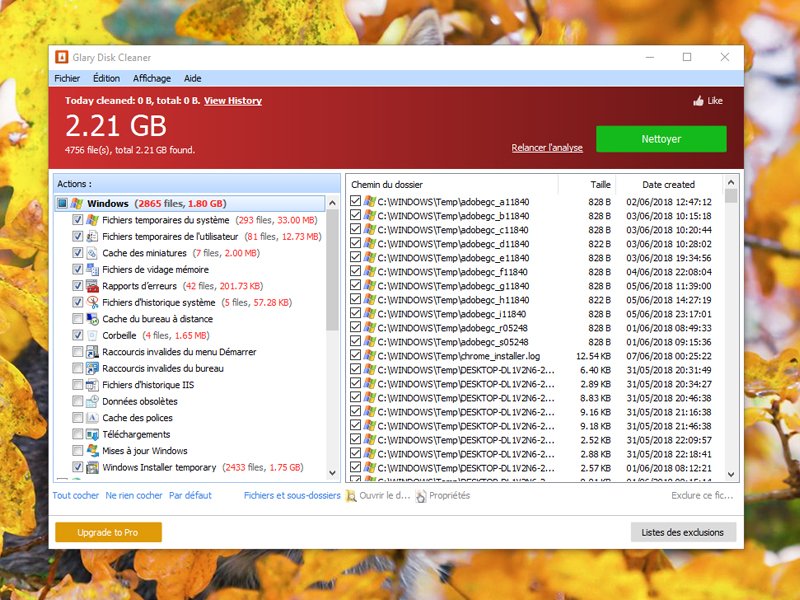Click the Raccourcis invalides du menu Démarrer icon

(92, 352)
